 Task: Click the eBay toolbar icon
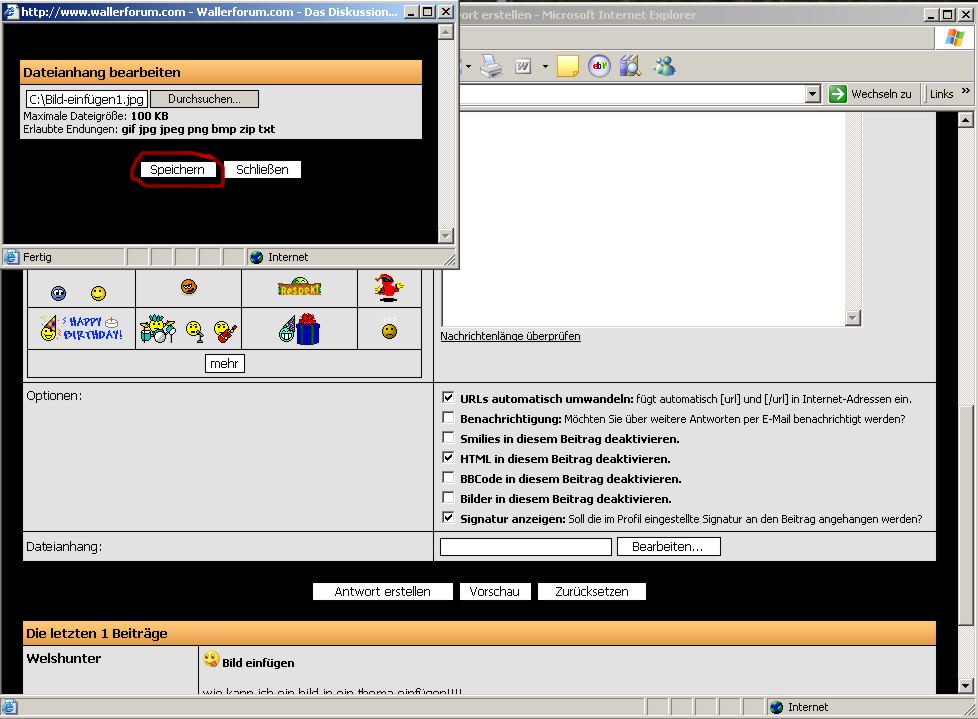(x=599, y=67)
